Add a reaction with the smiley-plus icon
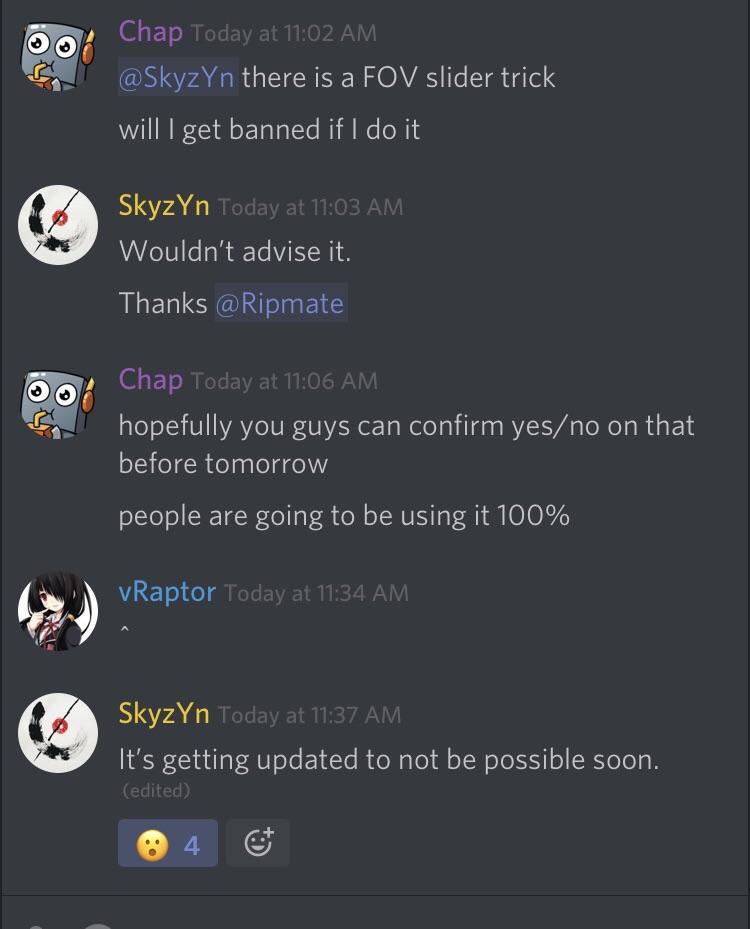Image resolution: width=750 pixels, height=929 pixels. [258, 842]
